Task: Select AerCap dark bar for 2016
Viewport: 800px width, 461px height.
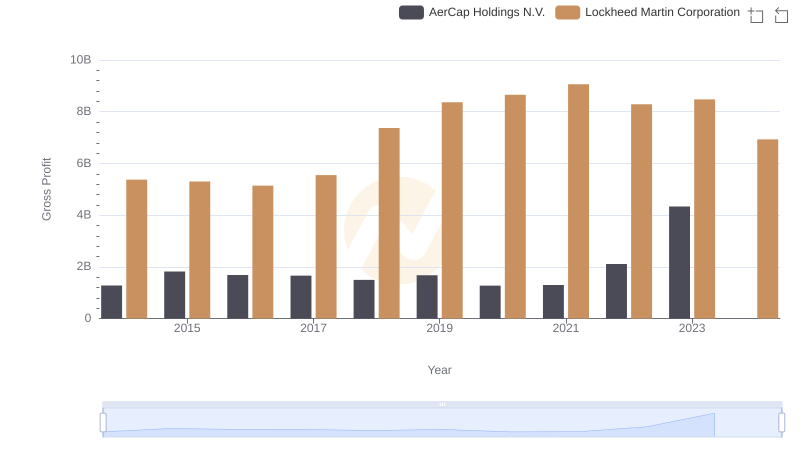Action: (238, 297)
